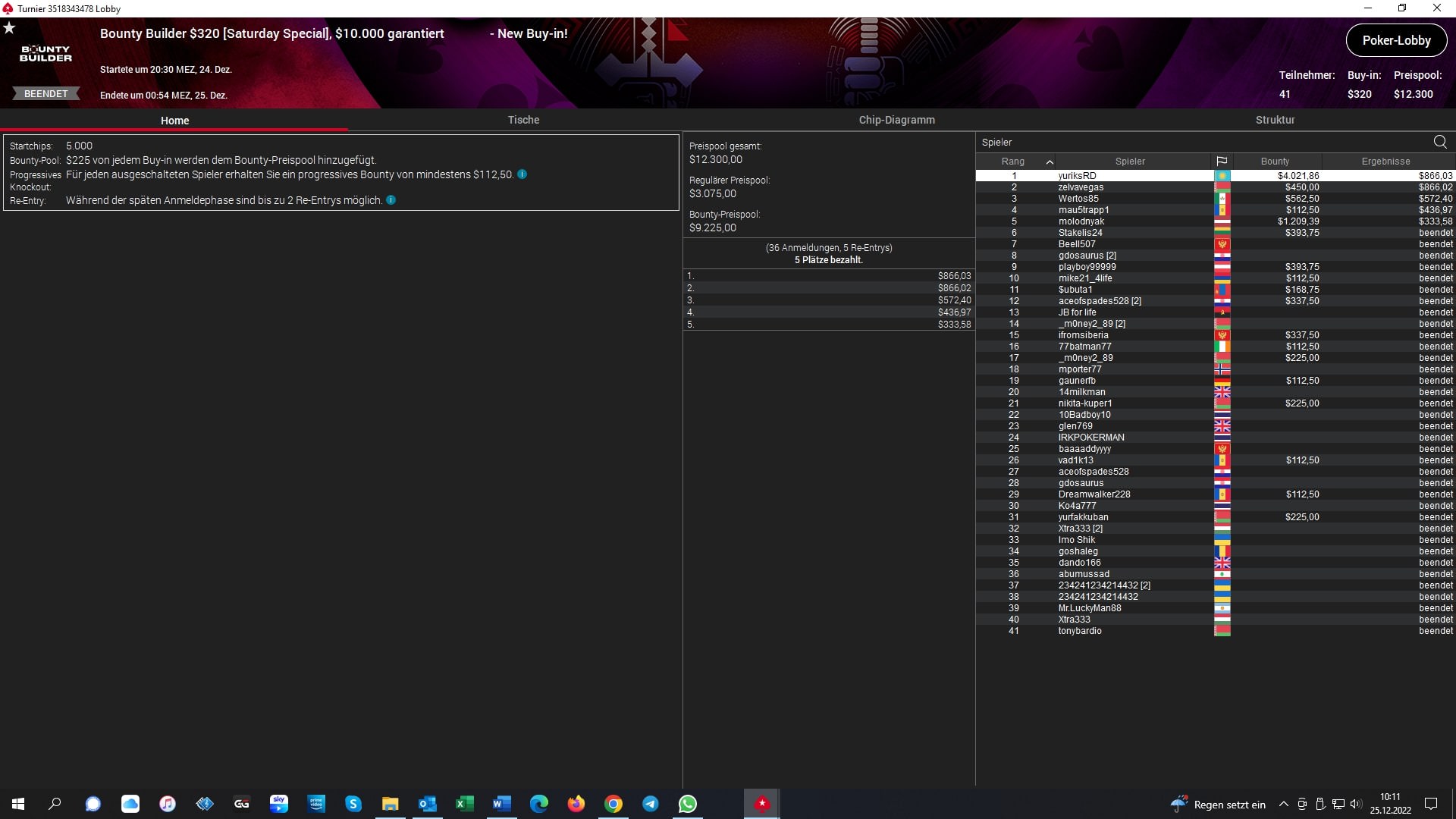Select player zelvavegas in the ranking list
The image size is (1456, 819).
(1081, 187)
